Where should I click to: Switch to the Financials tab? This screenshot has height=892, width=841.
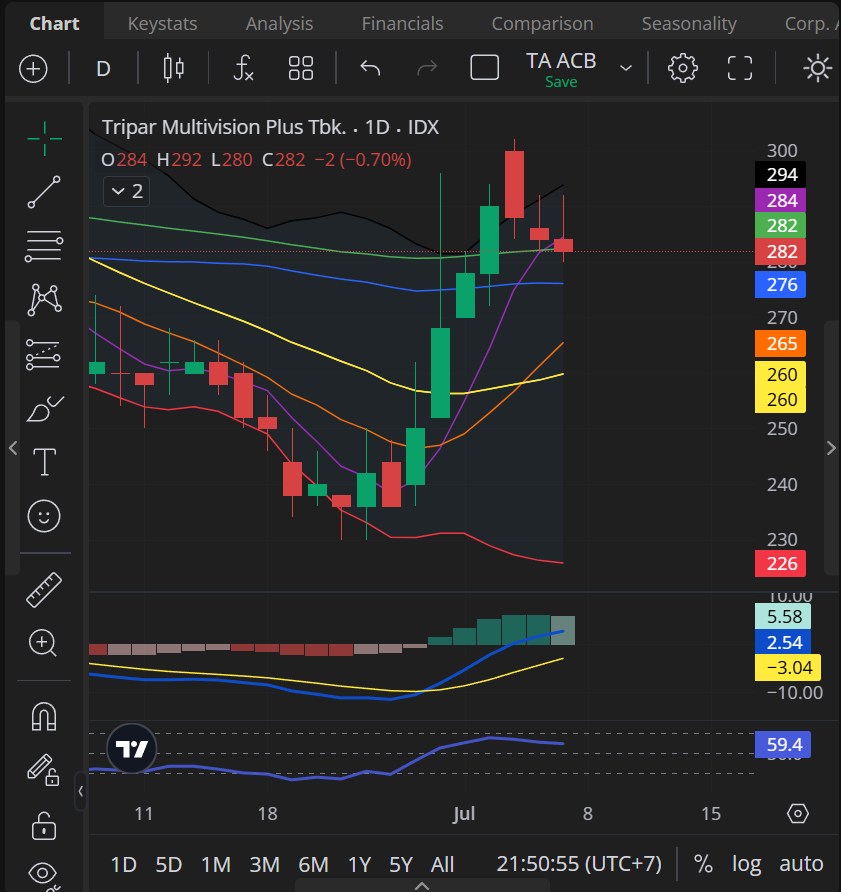click(x=402, y=24)
